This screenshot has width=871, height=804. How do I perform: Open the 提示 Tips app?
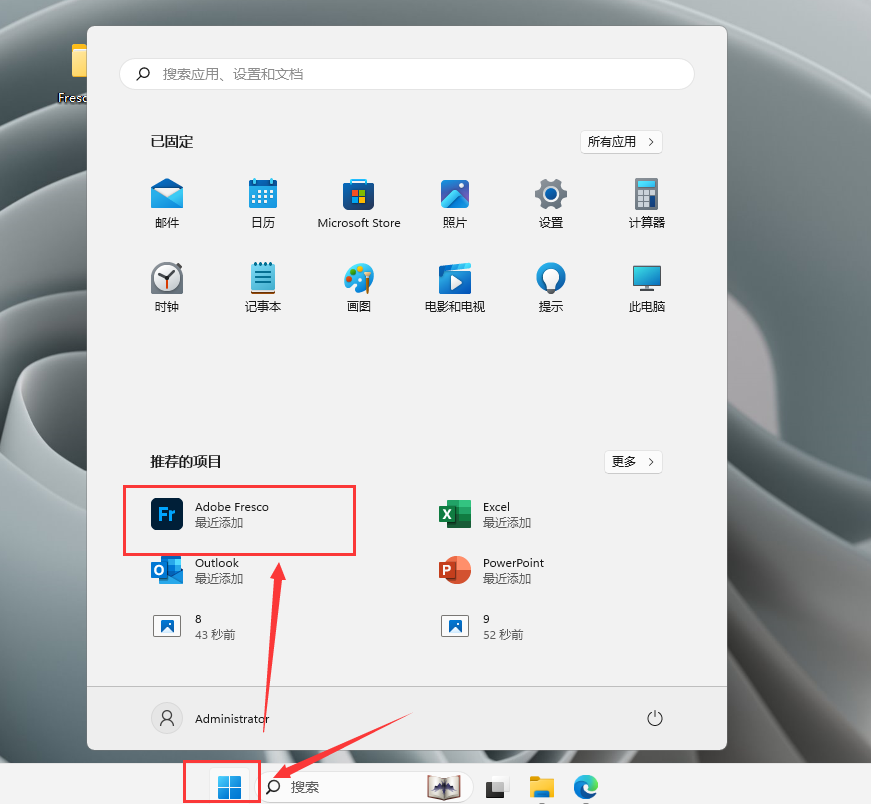[x=551, y=287]
